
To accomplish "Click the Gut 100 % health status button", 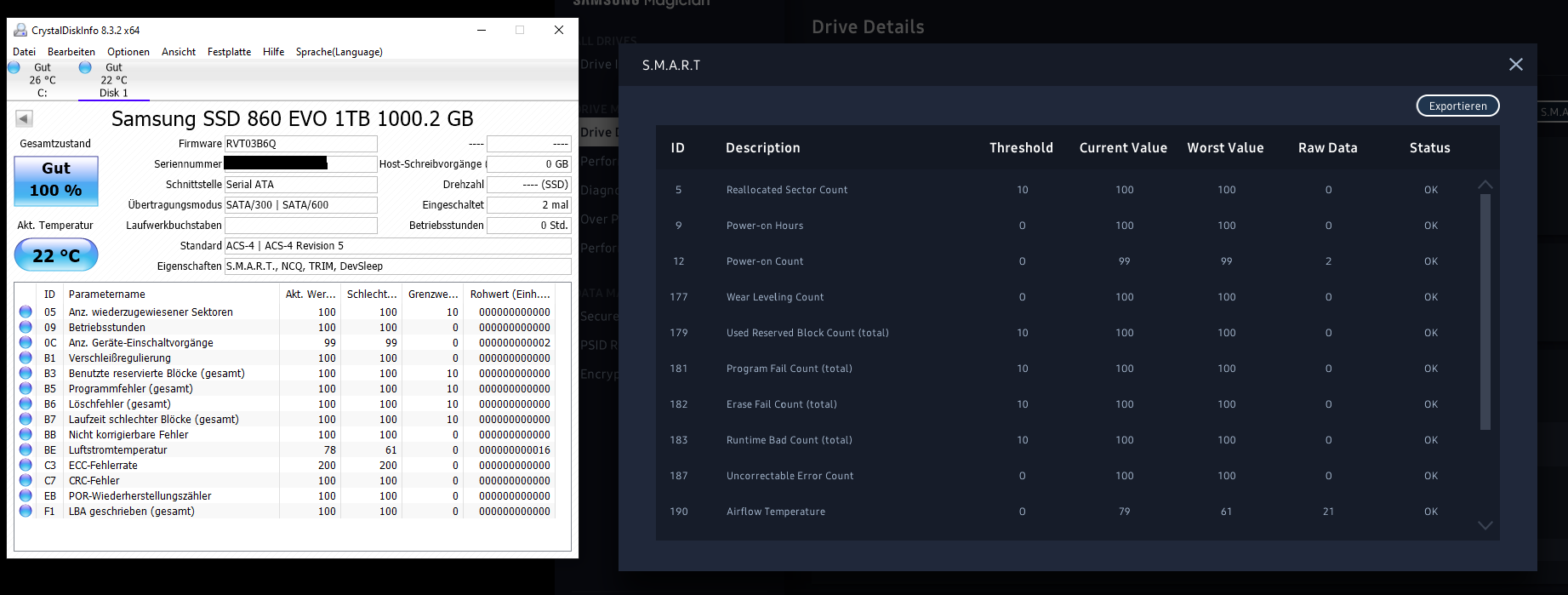I will coord(56,180).
